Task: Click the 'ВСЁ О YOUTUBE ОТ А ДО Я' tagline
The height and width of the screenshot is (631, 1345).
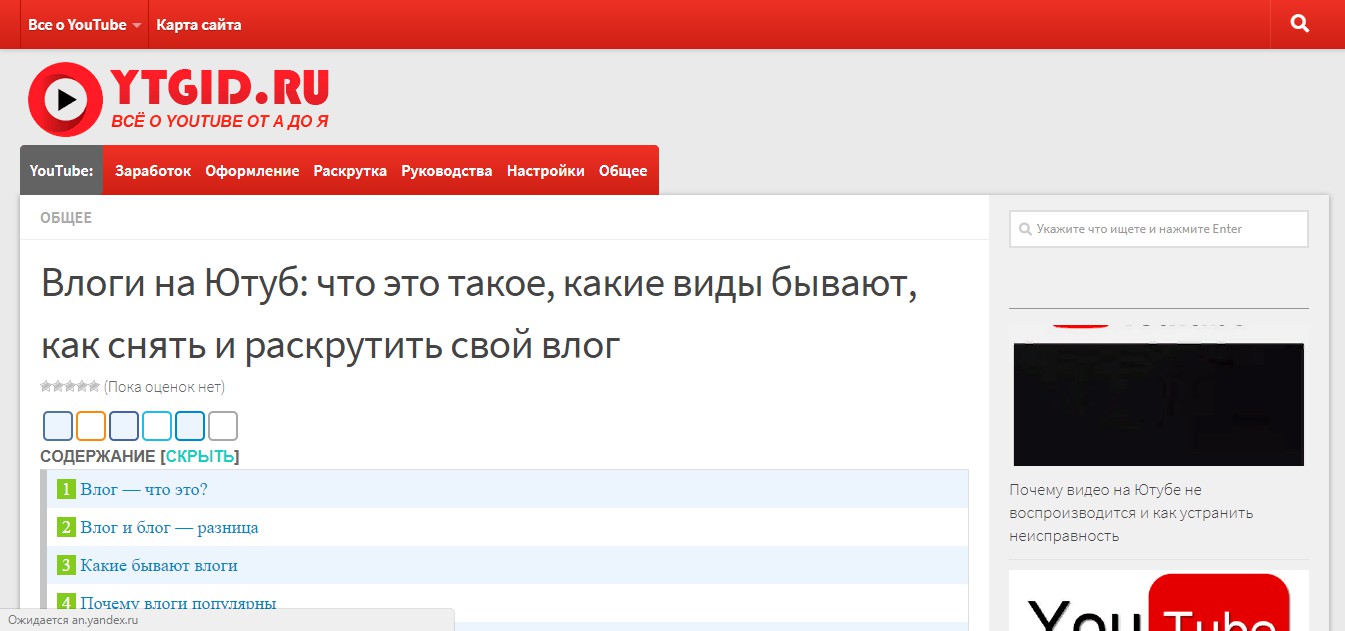Action: tap(219, 121)
